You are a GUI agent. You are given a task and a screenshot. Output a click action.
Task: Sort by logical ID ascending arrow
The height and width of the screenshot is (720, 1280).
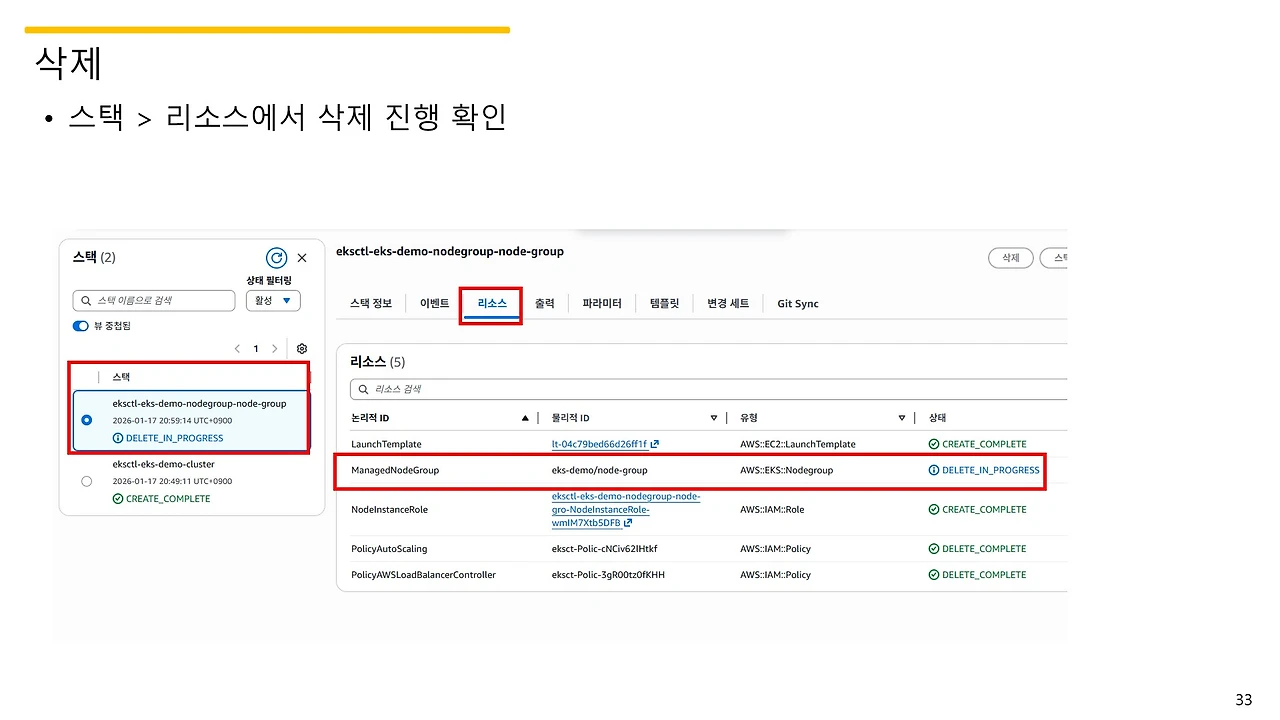[525, 418]
